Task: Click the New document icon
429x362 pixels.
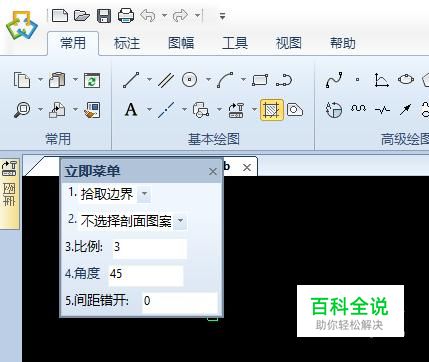Action: point(60,16)
